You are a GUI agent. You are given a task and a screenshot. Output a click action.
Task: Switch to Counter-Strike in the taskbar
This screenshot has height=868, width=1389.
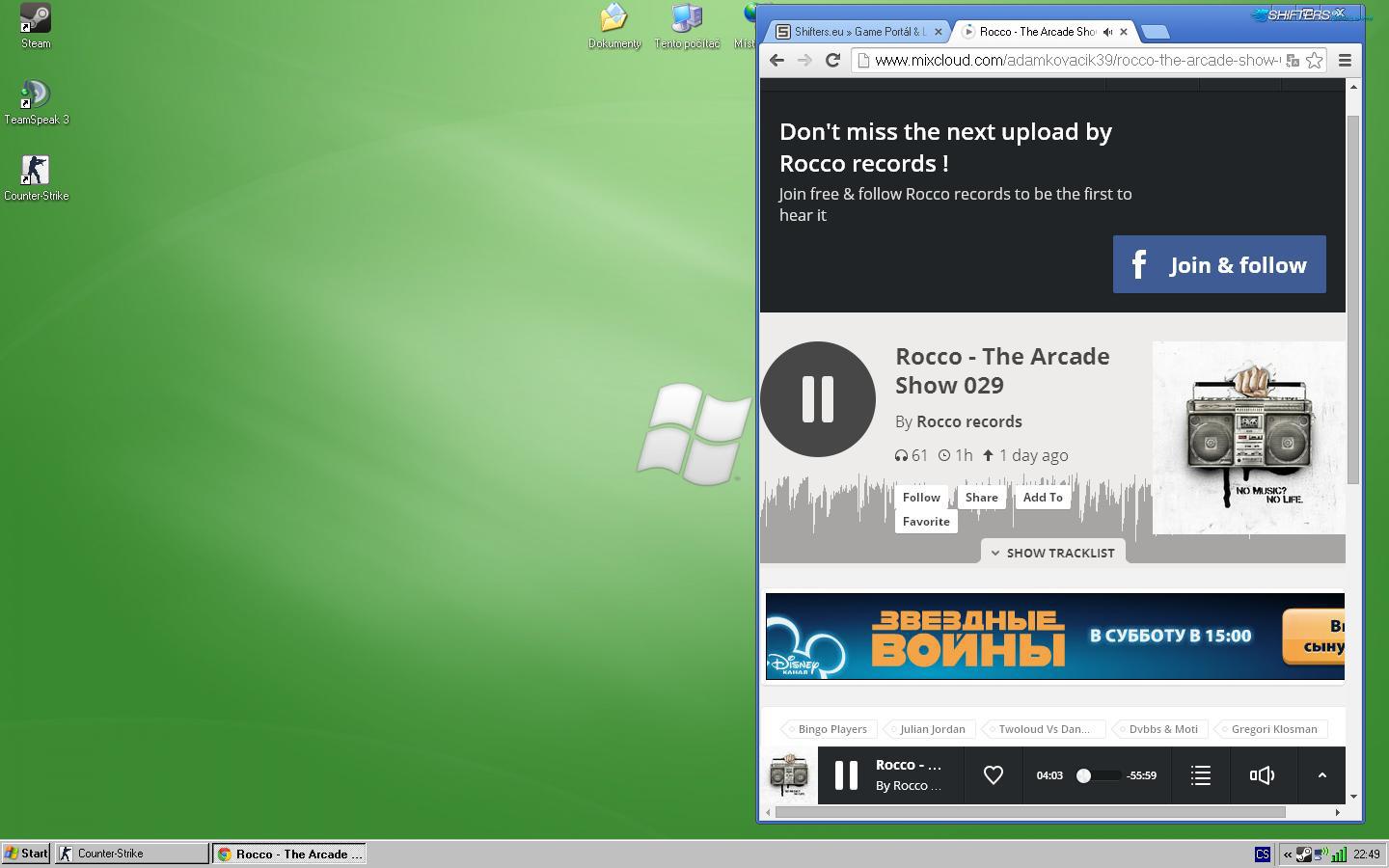point(132,854)
